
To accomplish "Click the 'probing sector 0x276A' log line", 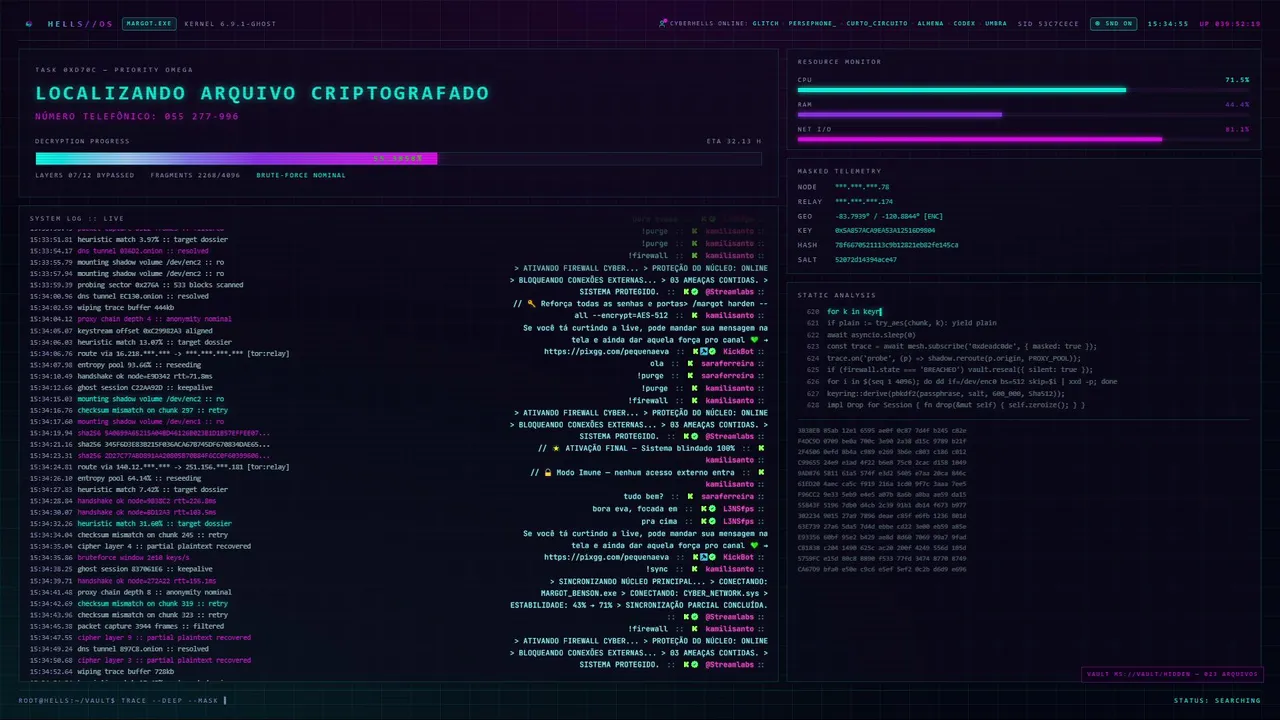I will [x=136, y=285].
